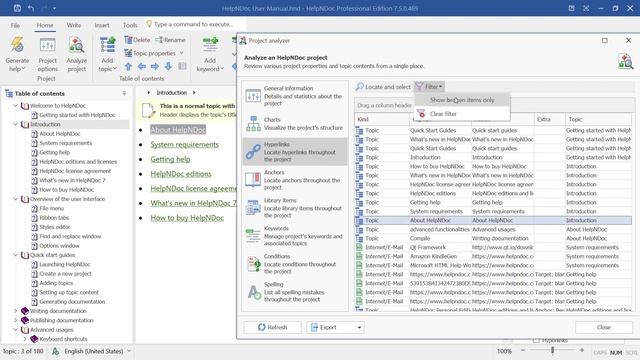The image size is (640, 360).
Task: Open Charts section in Project analyzer
Action: 295,124
